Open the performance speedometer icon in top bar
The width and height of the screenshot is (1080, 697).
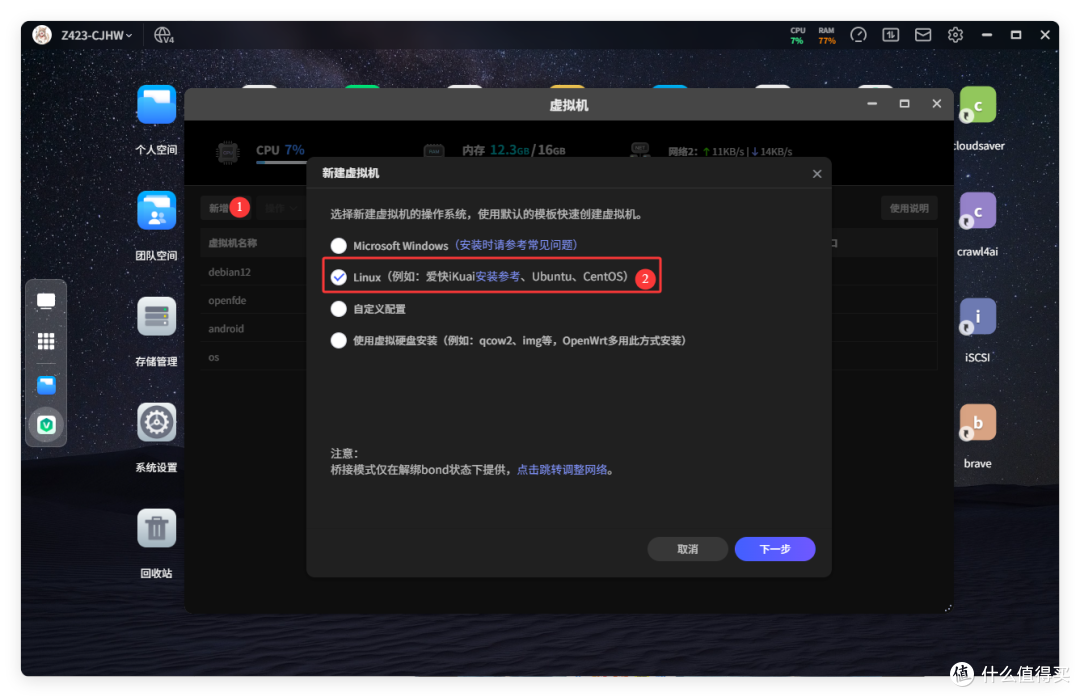click(x=858, y=34)
